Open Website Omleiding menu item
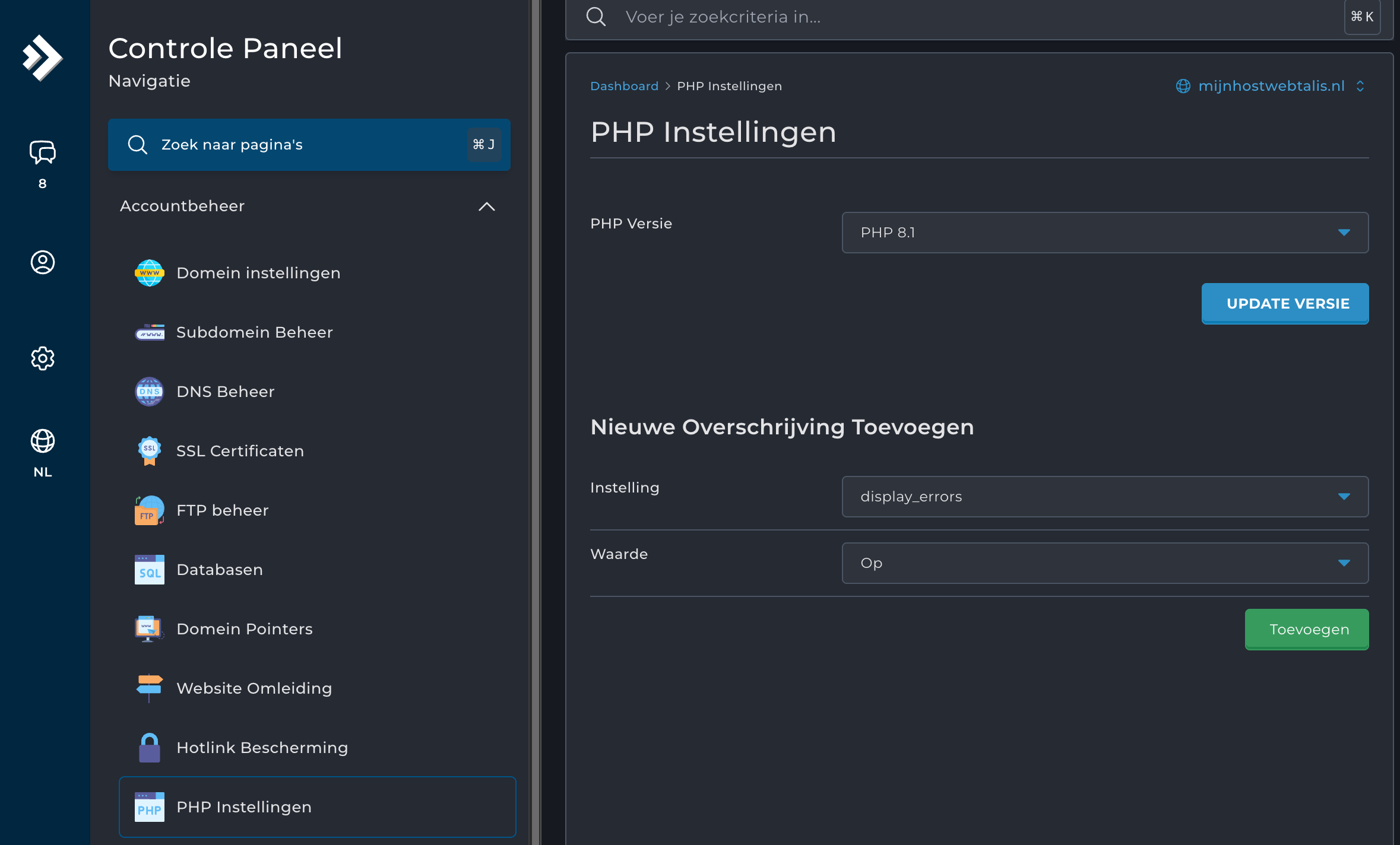The height and width of the screenshot is (845, 1400). point(318,688)
